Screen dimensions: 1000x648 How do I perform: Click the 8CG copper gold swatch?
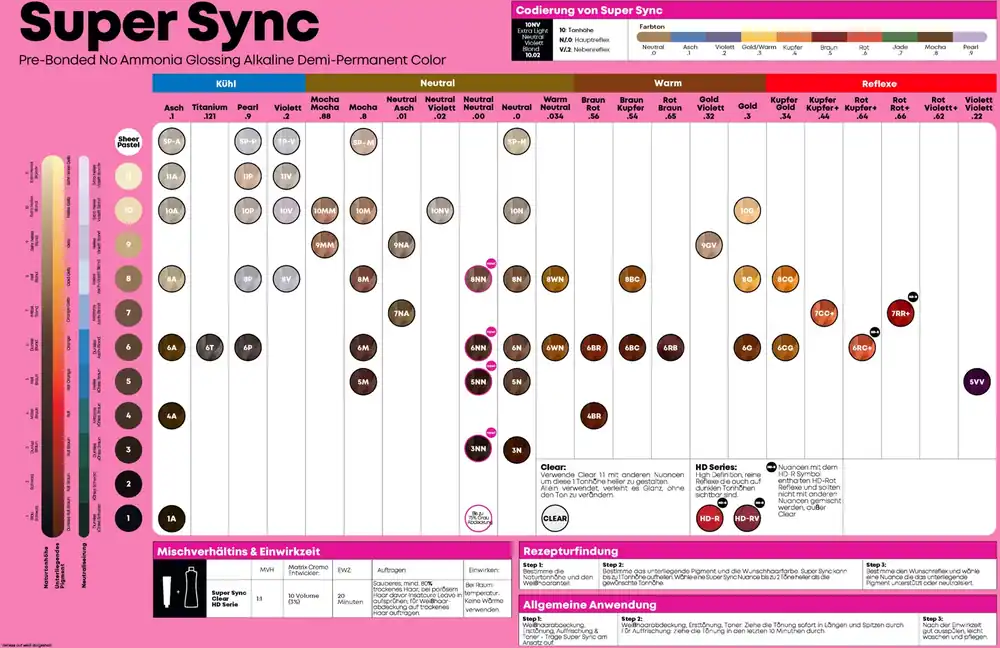pos(785,279)
